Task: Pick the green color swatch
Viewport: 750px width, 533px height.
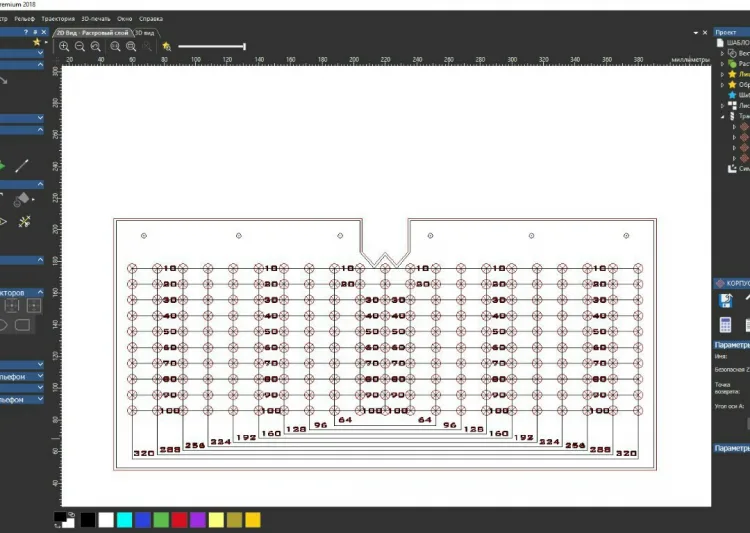Action: pyautogui.click(x=161, y=520)
